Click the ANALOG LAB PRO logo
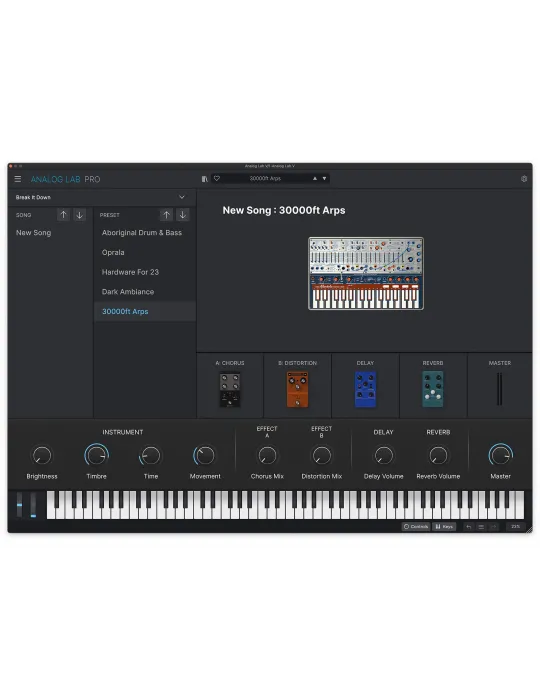This screenshot has height=700, width=540. [66, 179]
